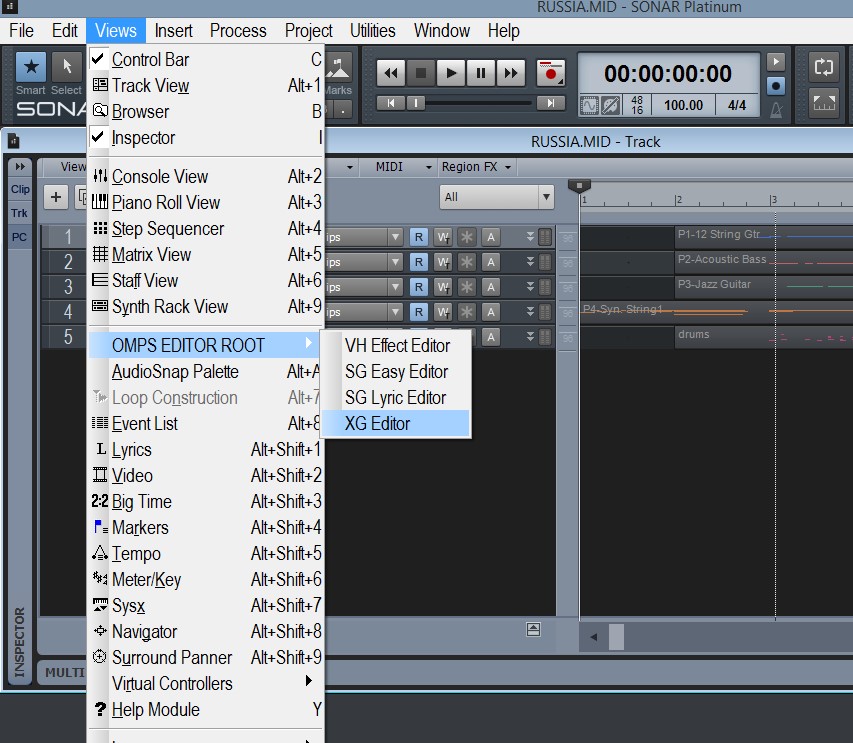Open Track View from Views menu

(206, 85)
